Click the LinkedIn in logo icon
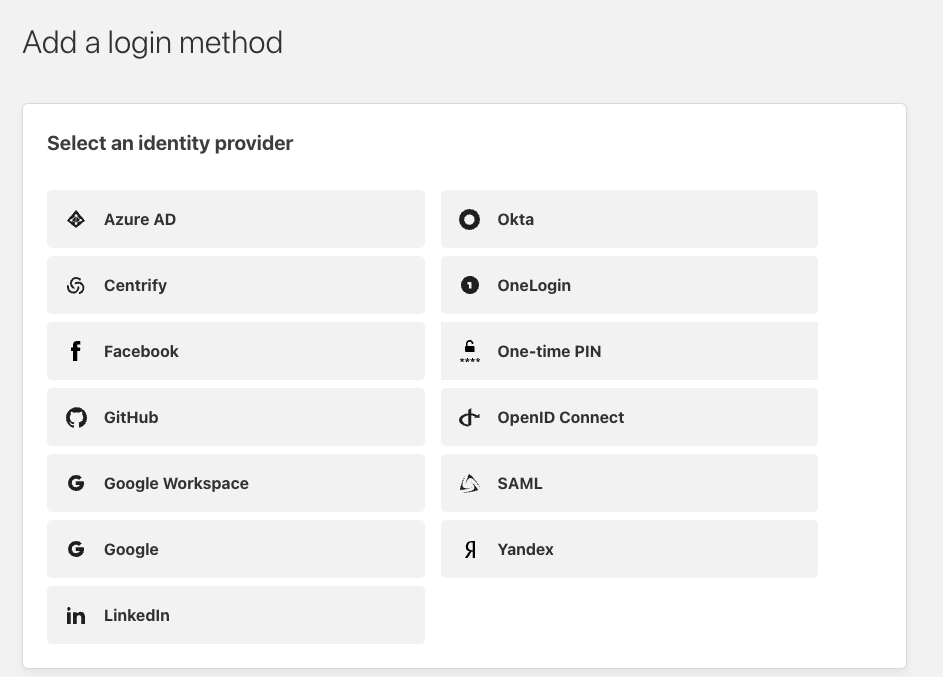The height and width of the screenshot is (677, 943). coord(76,616)
